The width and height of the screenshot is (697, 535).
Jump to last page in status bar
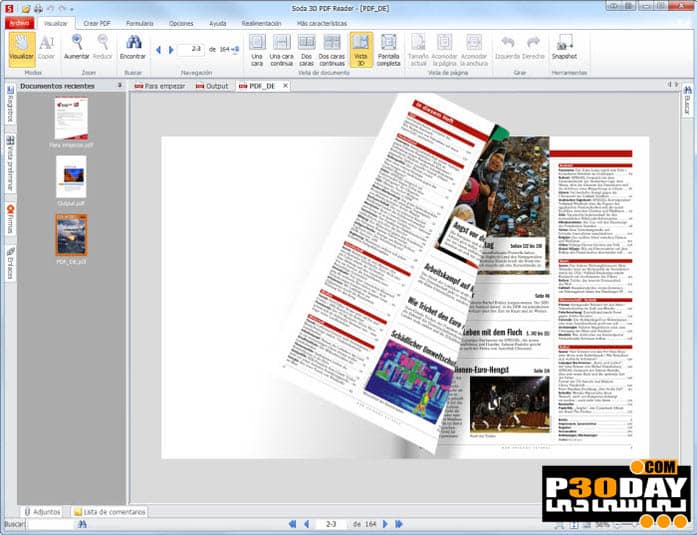tap(399, 524)
